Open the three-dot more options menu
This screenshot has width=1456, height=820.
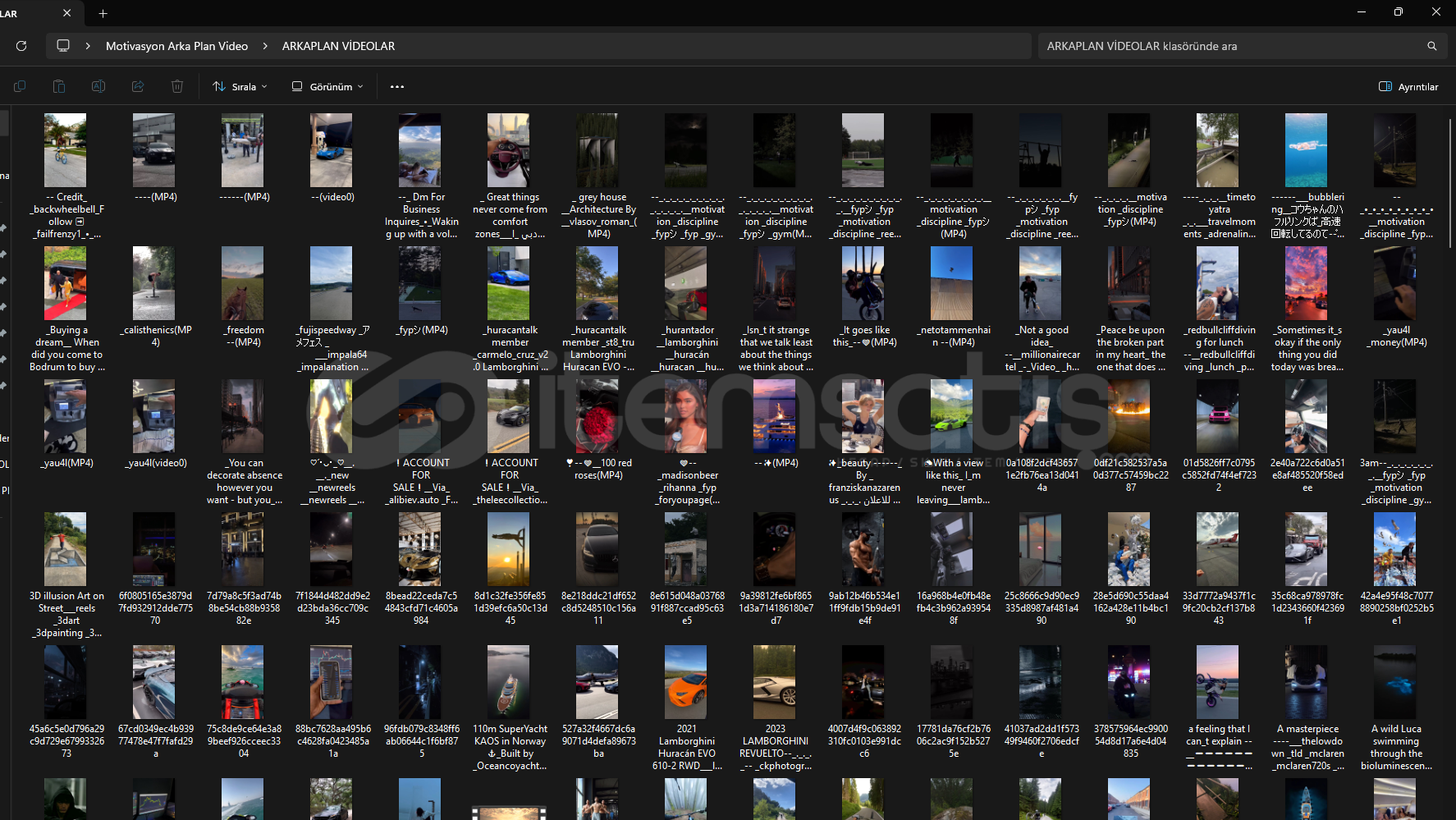pos(397,86)
